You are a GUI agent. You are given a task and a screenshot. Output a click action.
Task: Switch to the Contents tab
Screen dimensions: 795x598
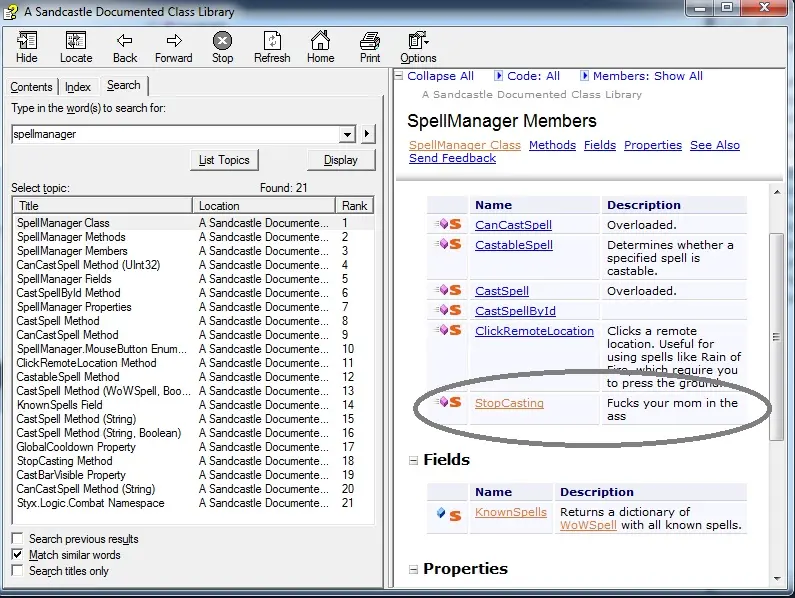tap(31, 87)
